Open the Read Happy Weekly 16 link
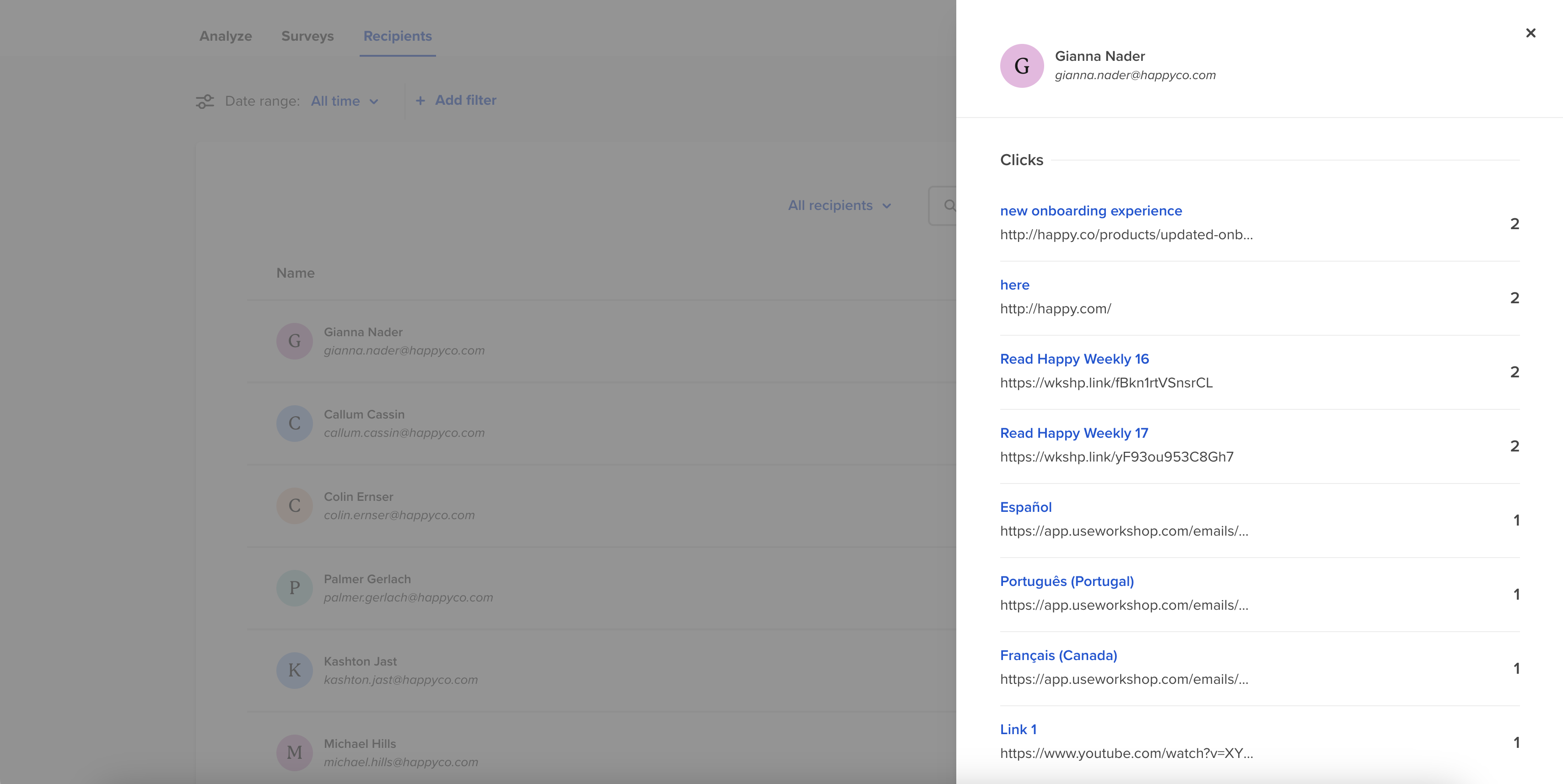This screenshot has height=784, width=1563. pyautogui.click(x=1074, y=359)
